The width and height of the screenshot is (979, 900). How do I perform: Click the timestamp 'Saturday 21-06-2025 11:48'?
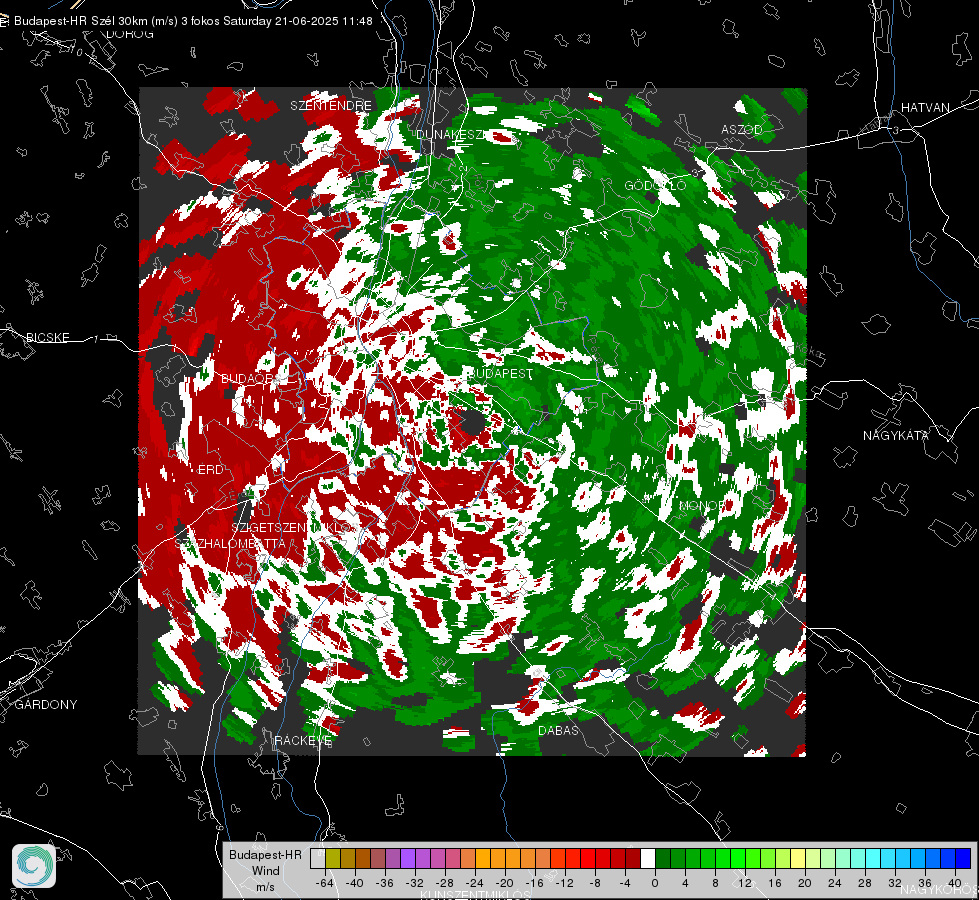298,21
